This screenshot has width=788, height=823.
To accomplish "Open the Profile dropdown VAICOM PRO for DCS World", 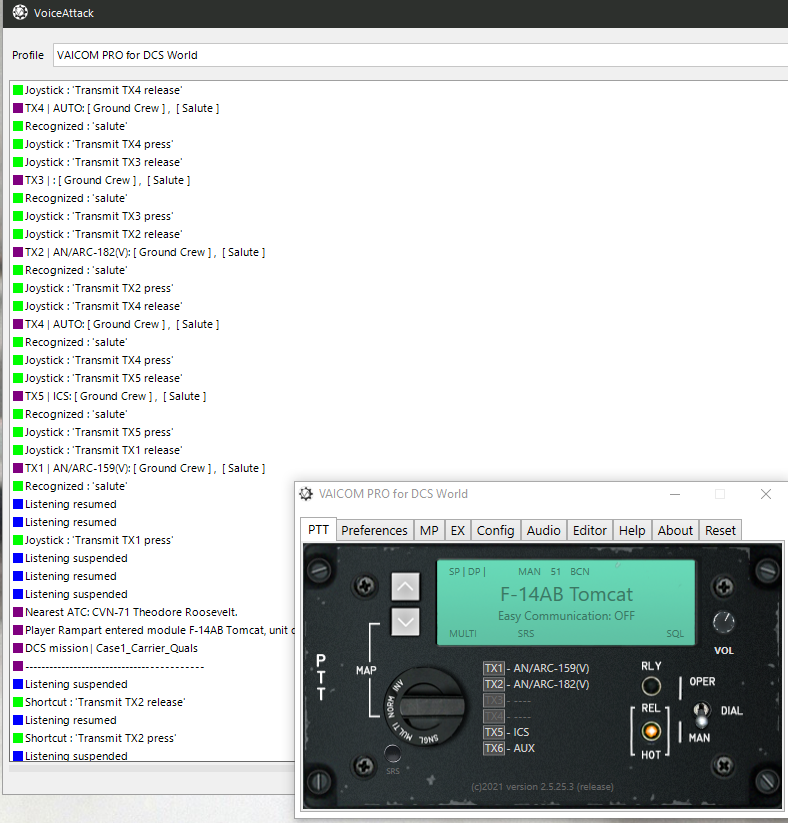I will pos(420,55).
